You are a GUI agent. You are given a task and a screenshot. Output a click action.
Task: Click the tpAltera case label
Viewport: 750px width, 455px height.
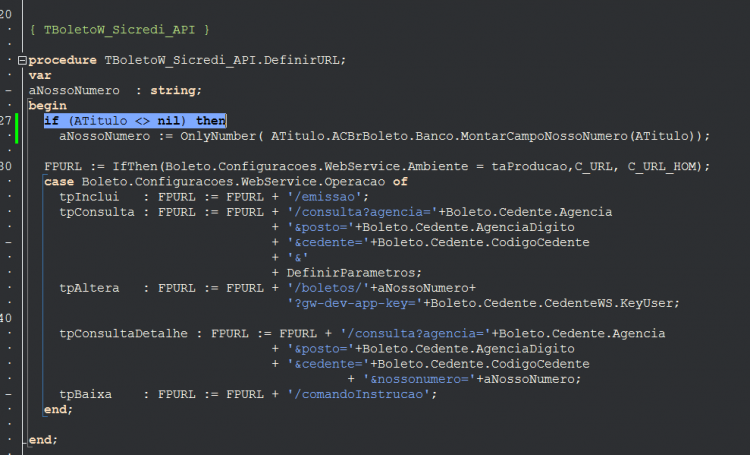tap(89, 288)
